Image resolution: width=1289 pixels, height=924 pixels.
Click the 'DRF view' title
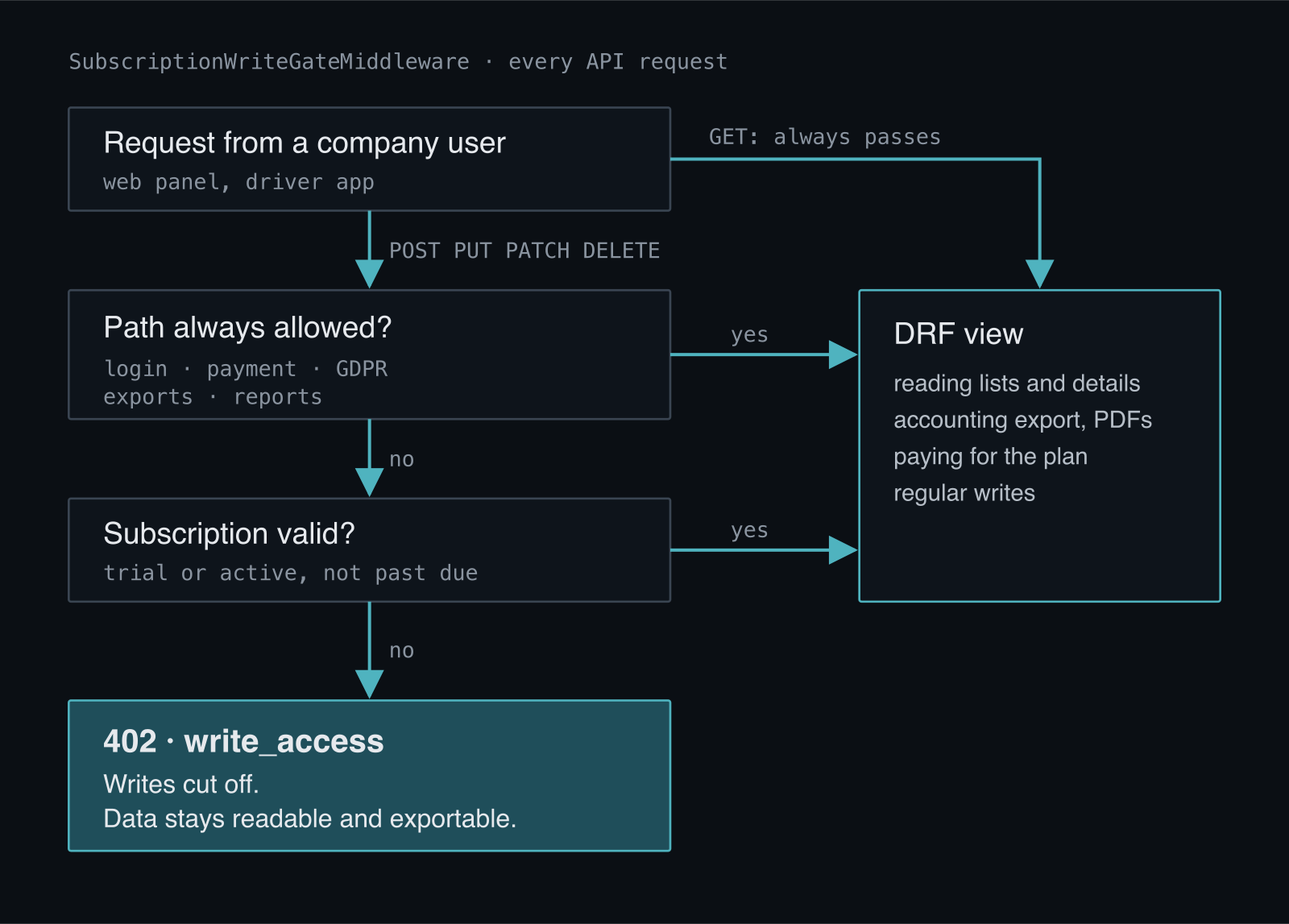pyautogui.click(x=959, y=334)
